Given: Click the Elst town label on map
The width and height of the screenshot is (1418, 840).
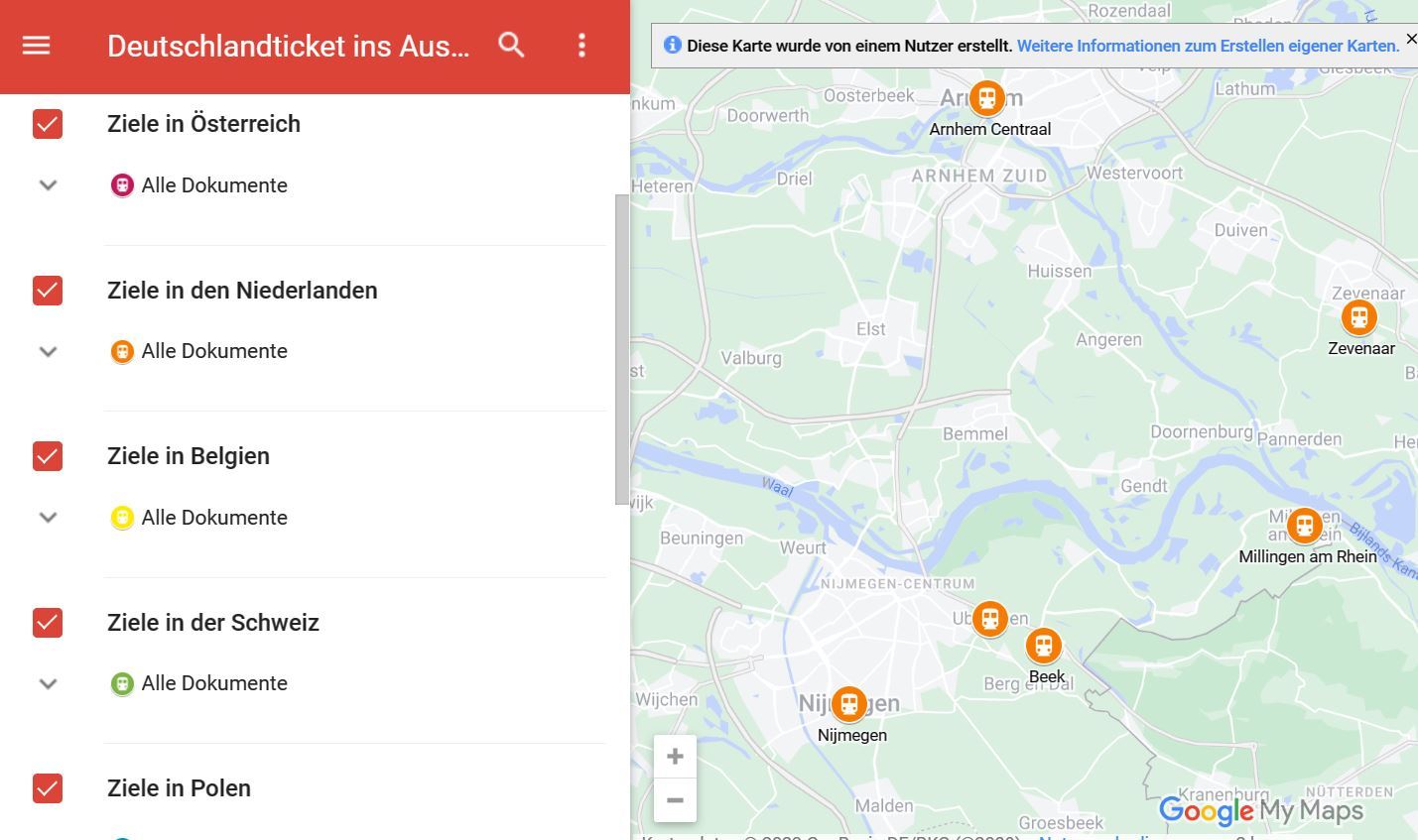Looking at the screenshot, I should point(870,328).
